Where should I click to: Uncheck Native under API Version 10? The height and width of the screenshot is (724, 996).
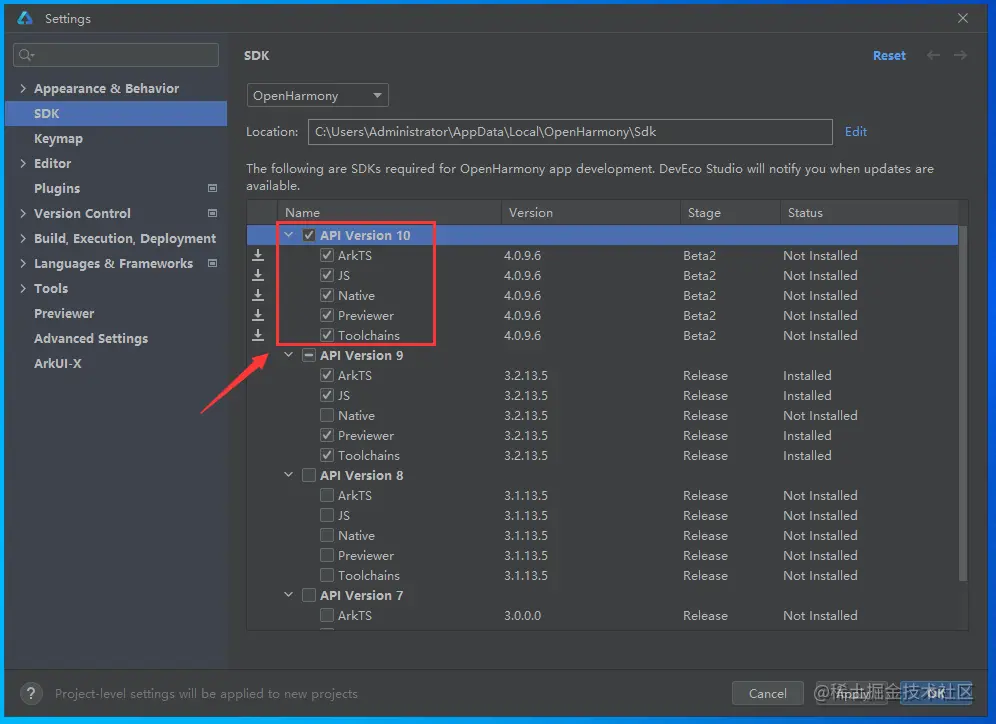(326, 295)
